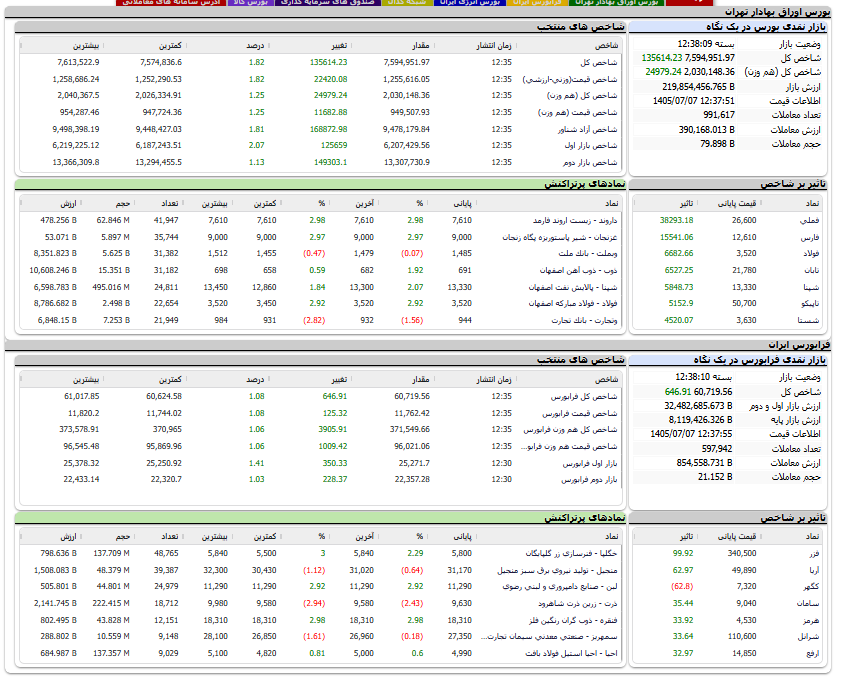Open 'وبملت - بانک ملت' symbol
The image size is (841, 680).
[588, 253]
